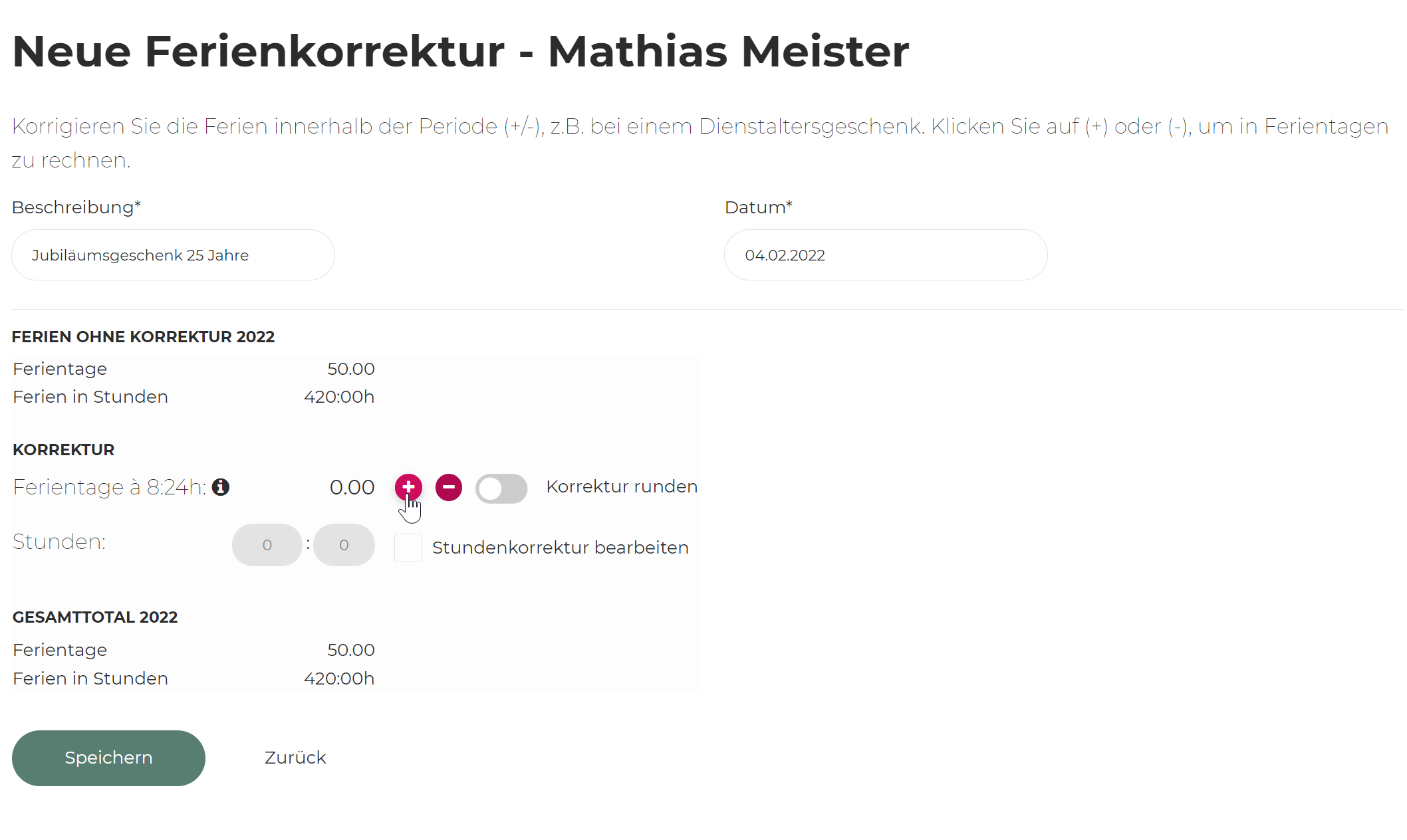Go back via the Zurück link
The height and width of the screenshot is (840, 1407).
[295, 758]
